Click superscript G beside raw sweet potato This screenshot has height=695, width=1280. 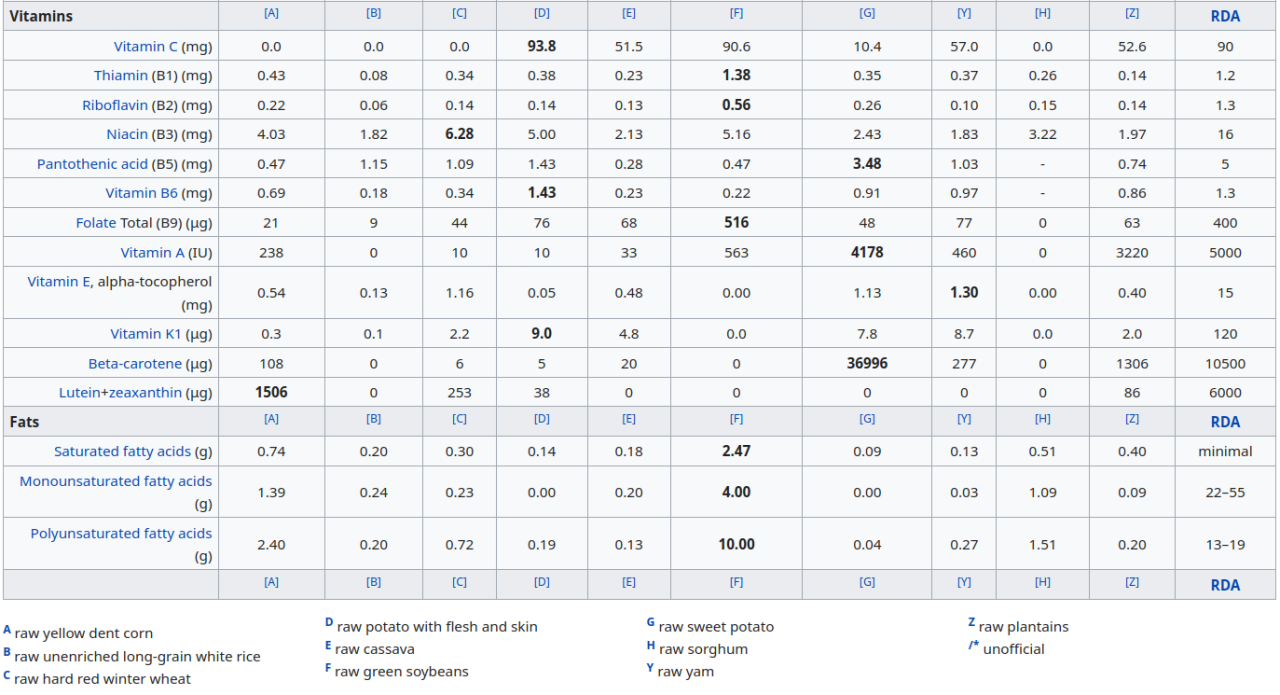click(650, 623)
